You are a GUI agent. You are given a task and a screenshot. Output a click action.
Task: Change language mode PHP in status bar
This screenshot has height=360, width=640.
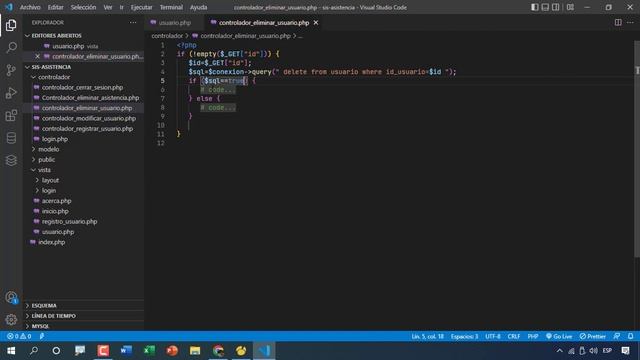coord(533,336)
